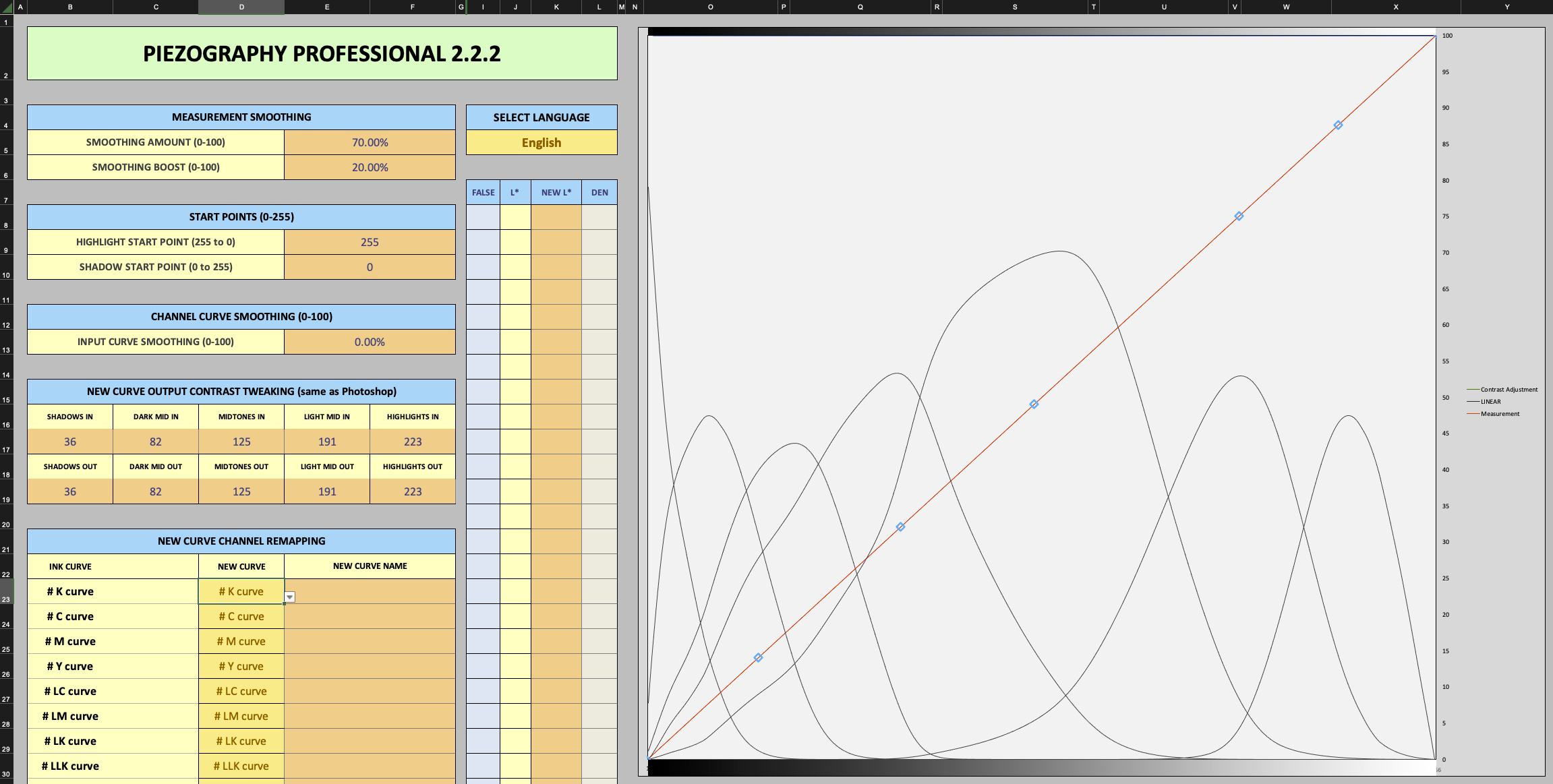Click the topmost diamond marker near 88
The image size is (1553, 784).
coord(1338,125)
